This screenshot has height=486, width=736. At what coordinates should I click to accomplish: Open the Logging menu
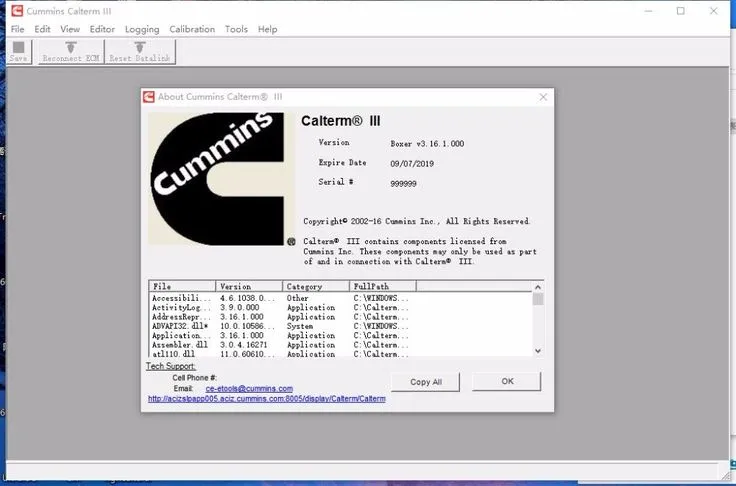(142, 29)
